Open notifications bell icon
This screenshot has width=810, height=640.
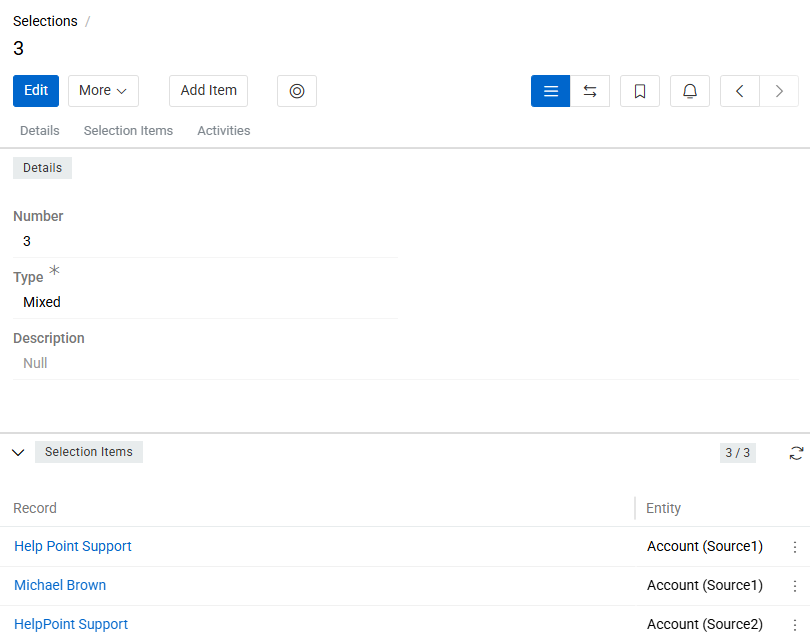(690, 91)
